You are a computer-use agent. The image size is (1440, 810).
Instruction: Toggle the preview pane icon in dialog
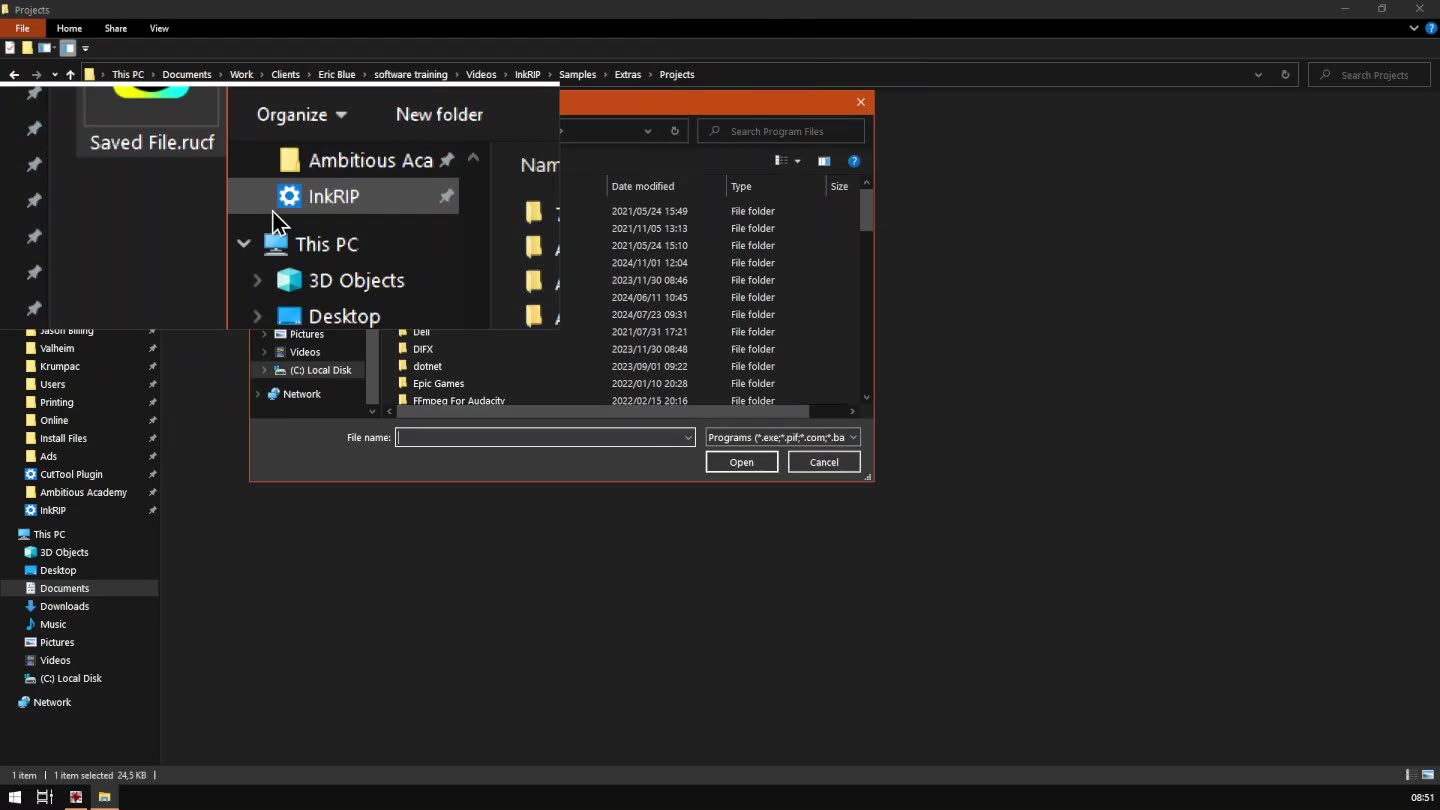[823, 161]
